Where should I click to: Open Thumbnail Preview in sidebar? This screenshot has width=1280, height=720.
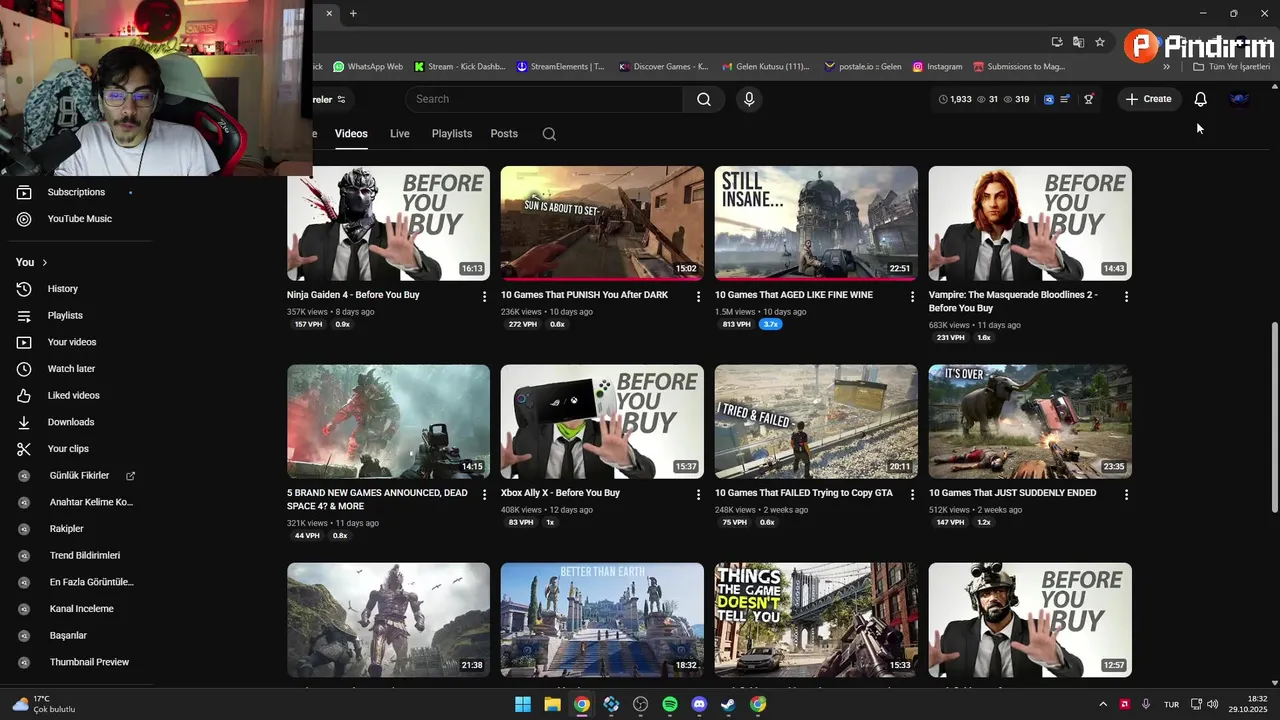tap(89, 662)
